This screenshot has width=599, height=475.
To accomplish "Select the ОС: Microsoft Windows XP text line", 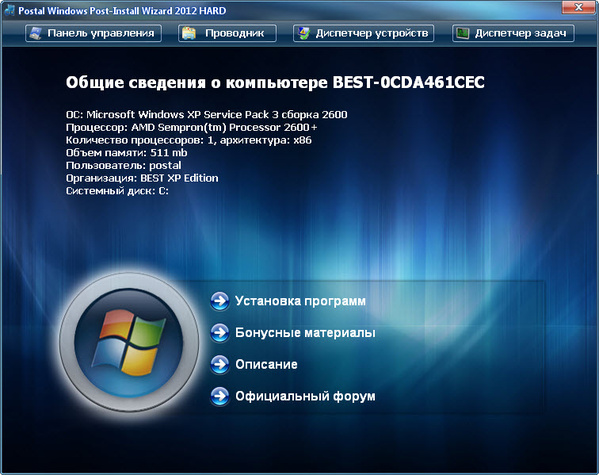I will pos(206,115).
